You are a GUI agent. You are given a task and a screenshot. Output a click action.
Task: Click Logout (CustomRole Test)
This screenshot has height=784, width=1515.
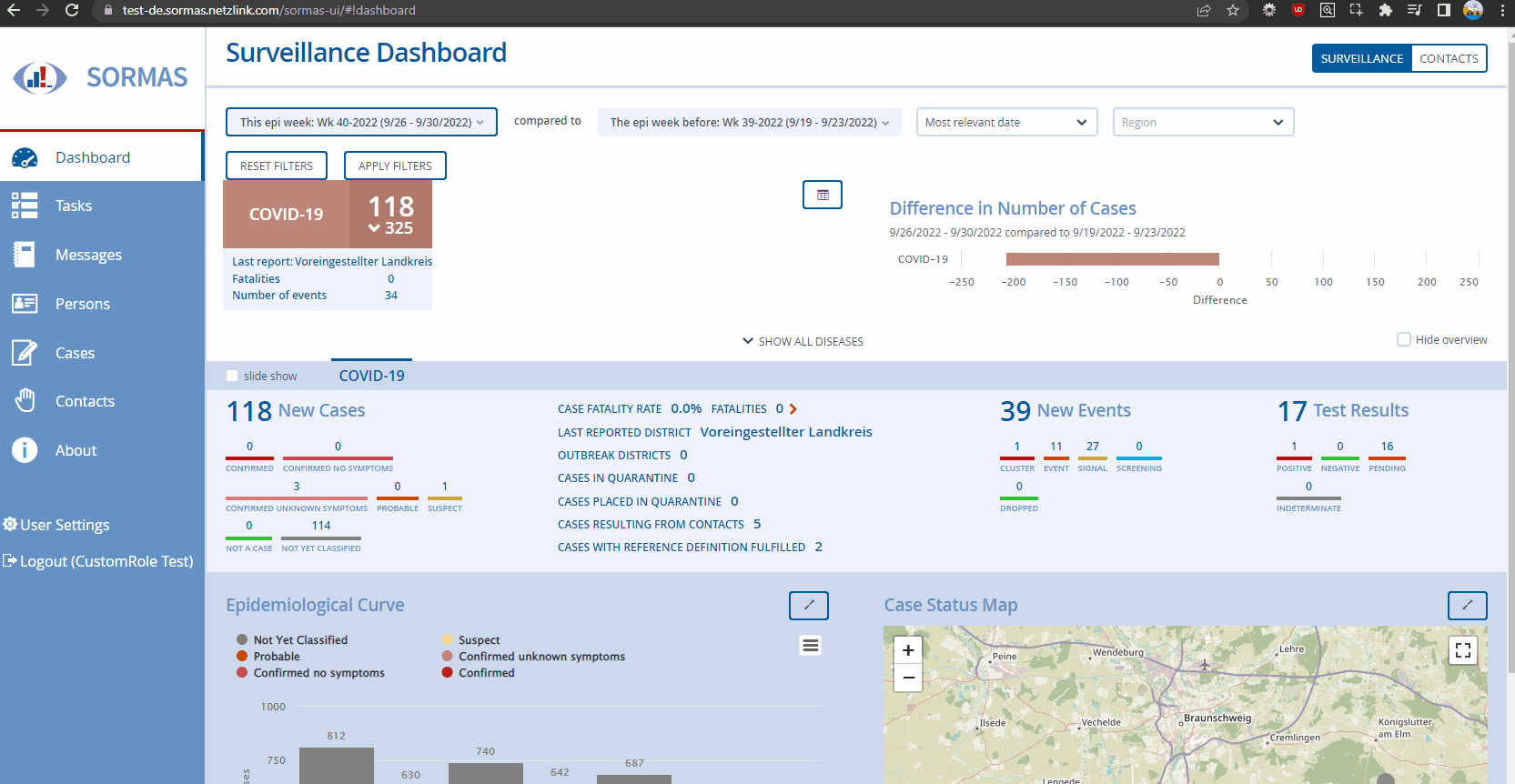tap(98, 561)
